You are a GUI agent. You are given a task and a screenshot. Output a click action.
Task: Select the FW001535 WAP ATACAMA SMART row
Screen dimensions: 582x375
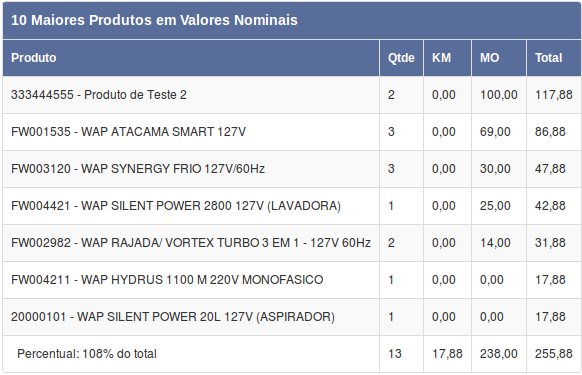tap(292, 132)
